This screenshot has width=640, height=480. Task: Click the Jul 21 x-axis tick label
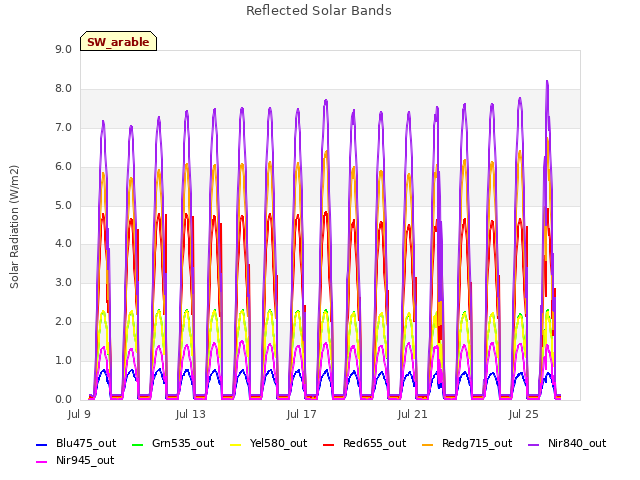[x=413, y=415]
